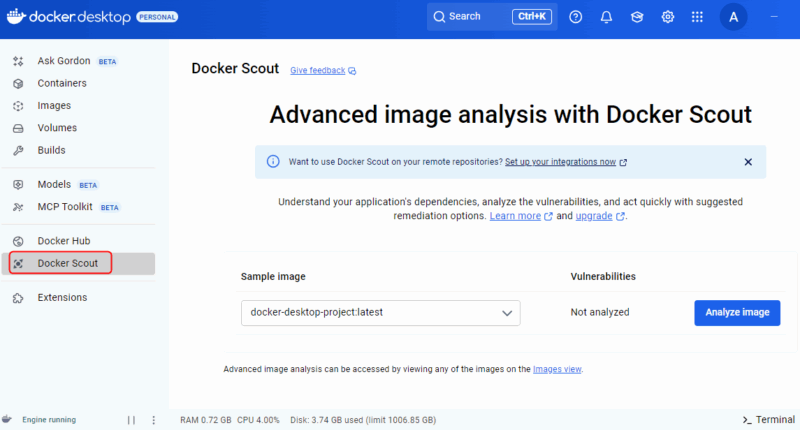Click the Analyze image button
Screen dimensions: 800x430
click(x=737, y=313)
